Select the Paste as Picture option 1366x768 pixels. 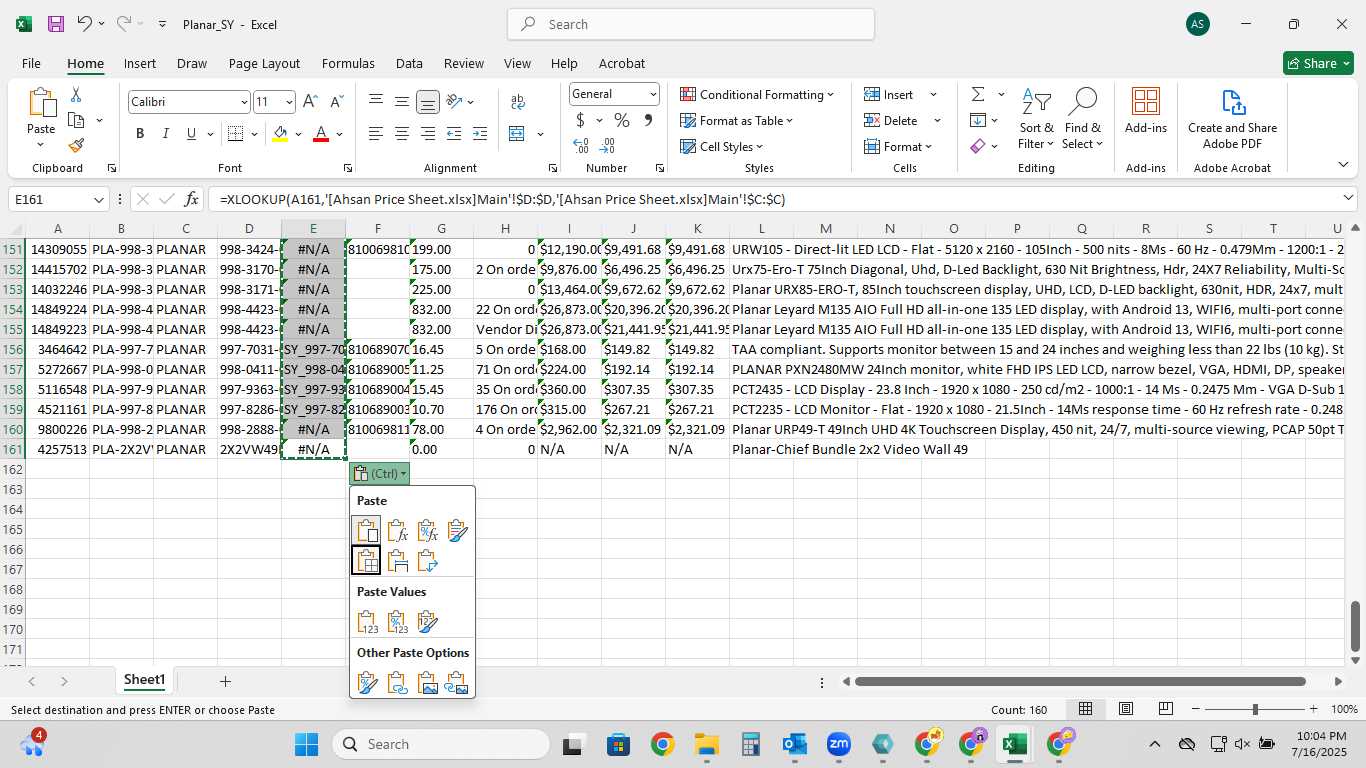pyautogui.click(x=427, y=683)
